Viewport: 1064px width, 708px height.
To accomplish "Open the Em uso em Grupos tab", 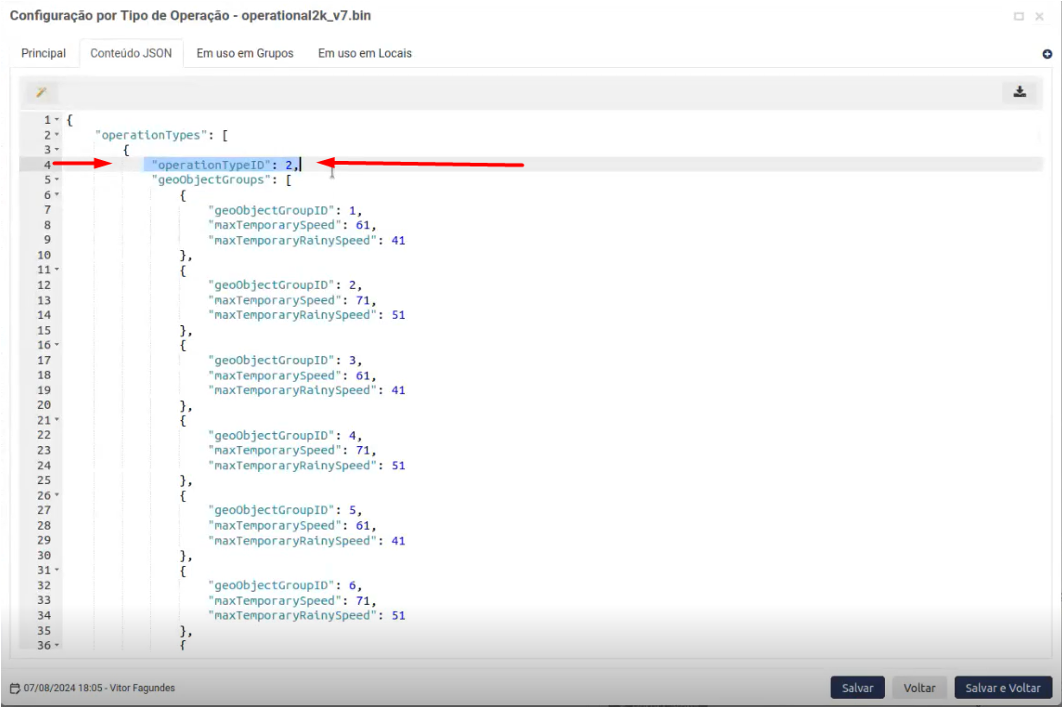I will [x=245, y=53].
